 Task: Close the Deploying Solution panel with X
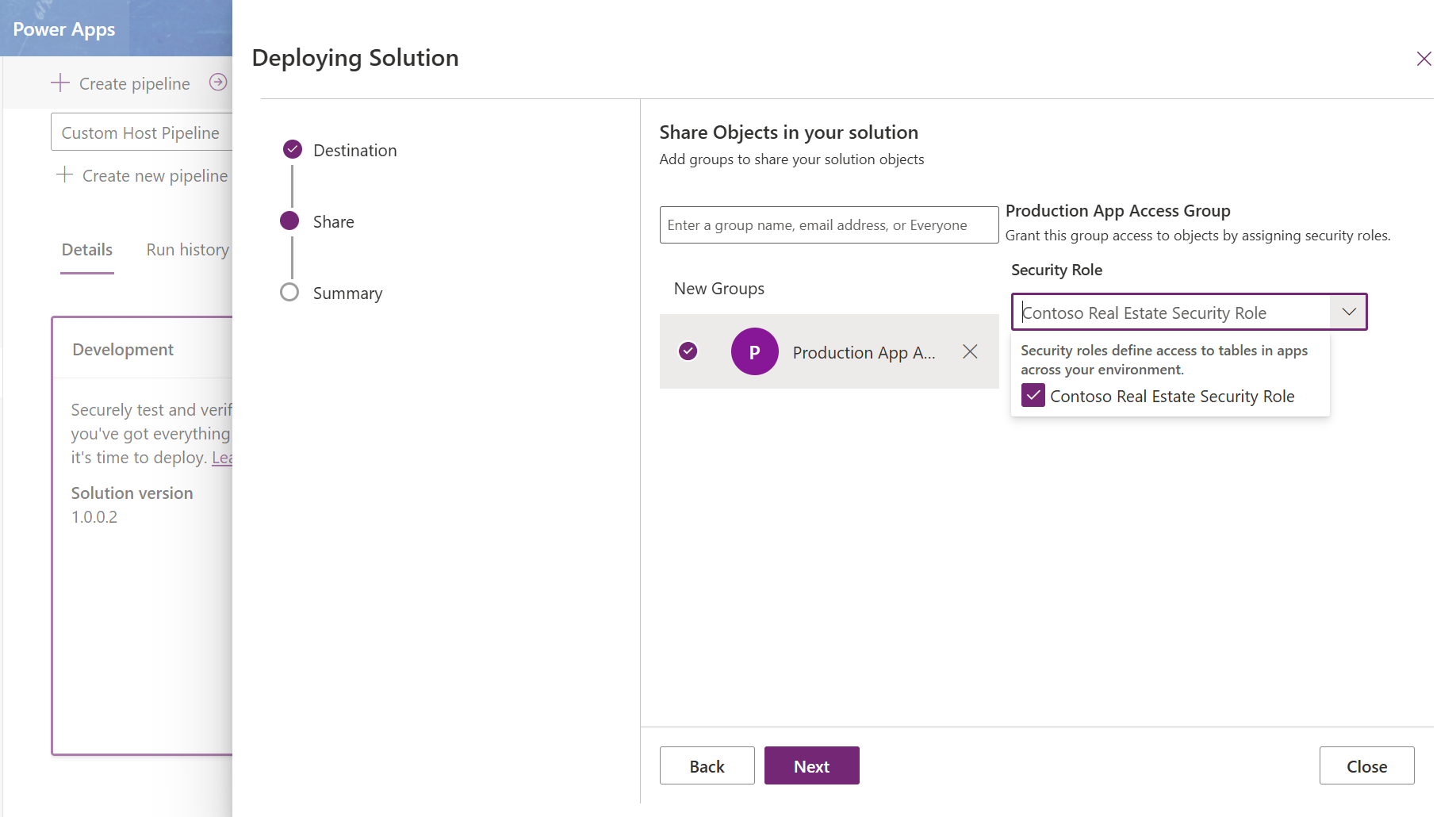coord(1423,59)
